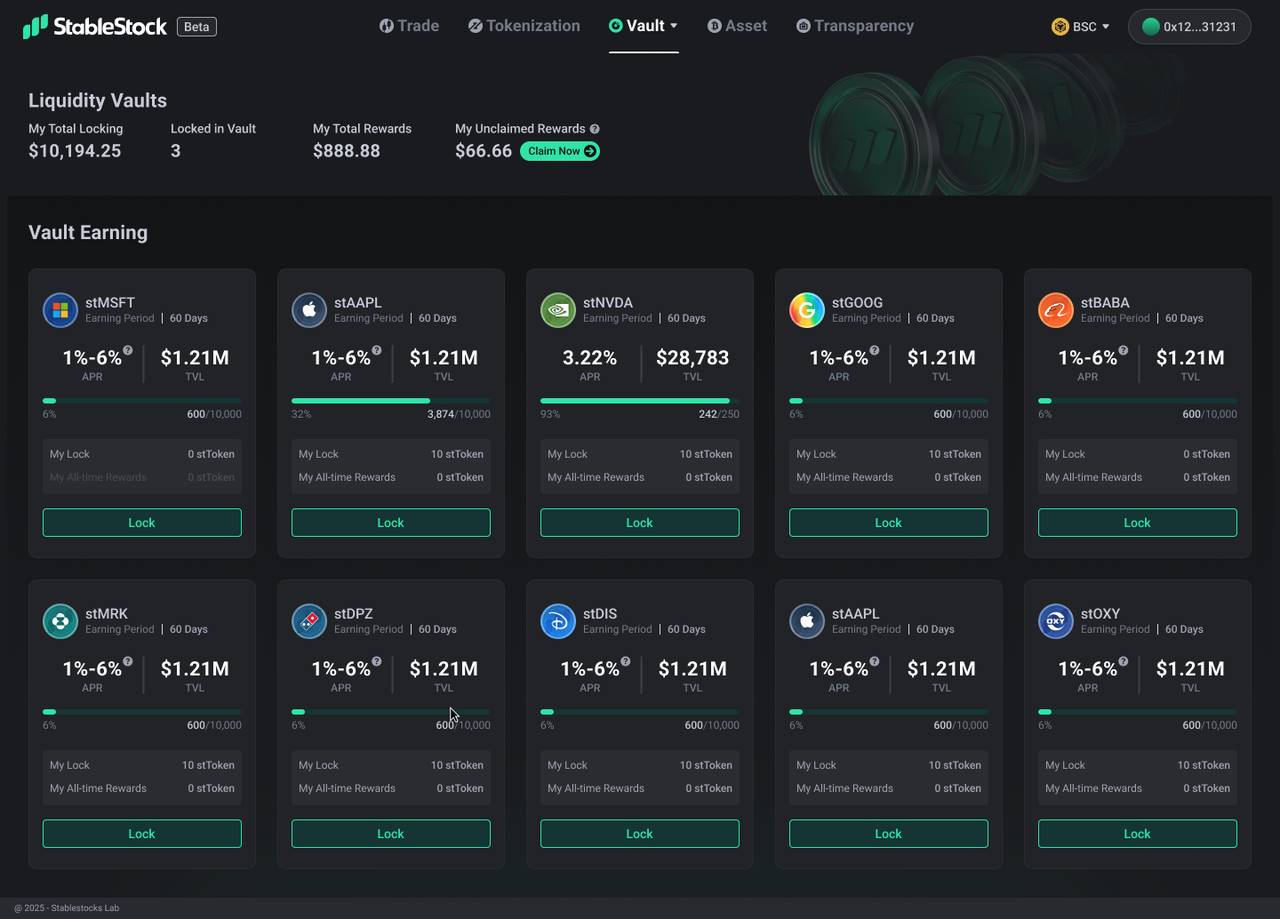Click the My Unclaimed Rewards help icon

(594, 128)
